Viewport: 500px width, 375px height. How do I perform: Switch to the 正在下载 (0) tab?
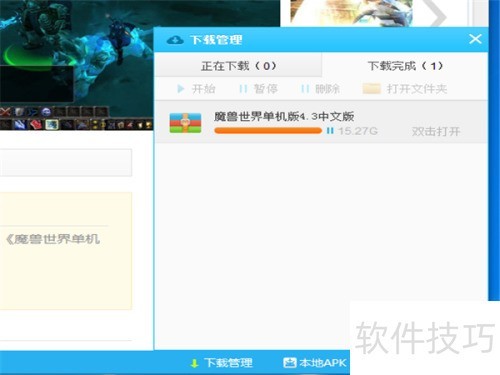click(x=238, y=66)
